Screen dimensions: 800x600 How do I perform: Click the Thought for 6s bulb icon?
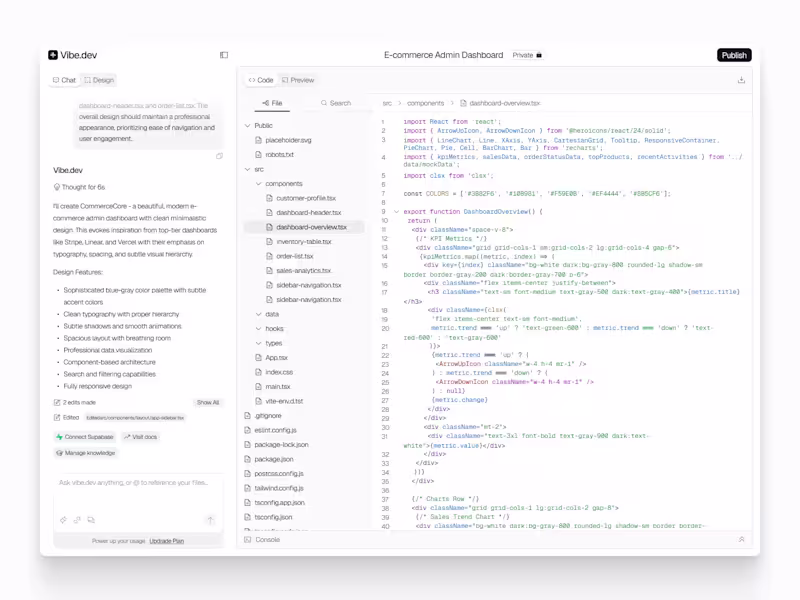click(x=57, y=187)
